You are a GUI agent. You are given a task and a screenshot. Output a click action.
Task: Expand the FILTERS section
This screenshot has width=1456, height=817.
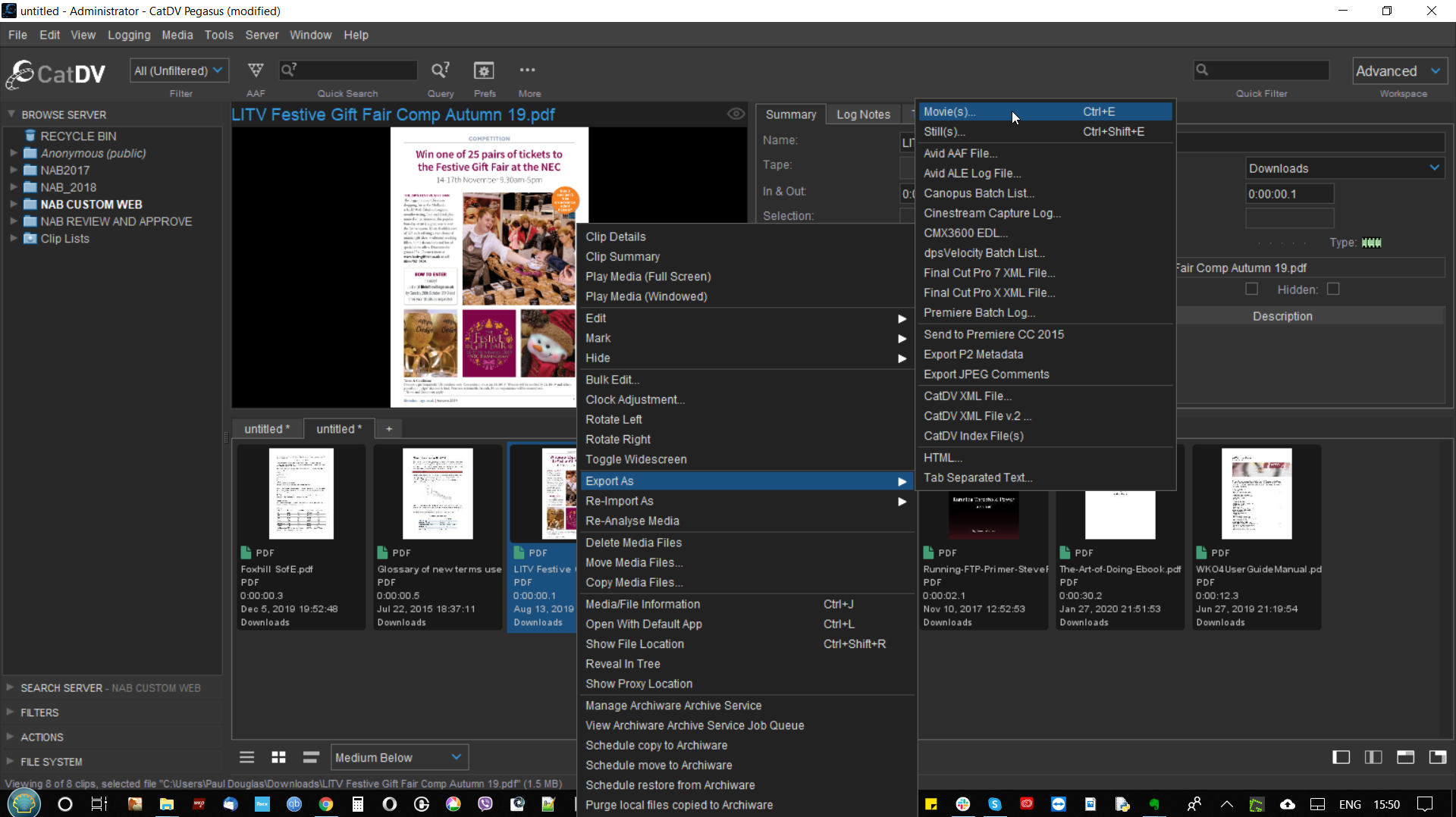click(x=11, y=712)
